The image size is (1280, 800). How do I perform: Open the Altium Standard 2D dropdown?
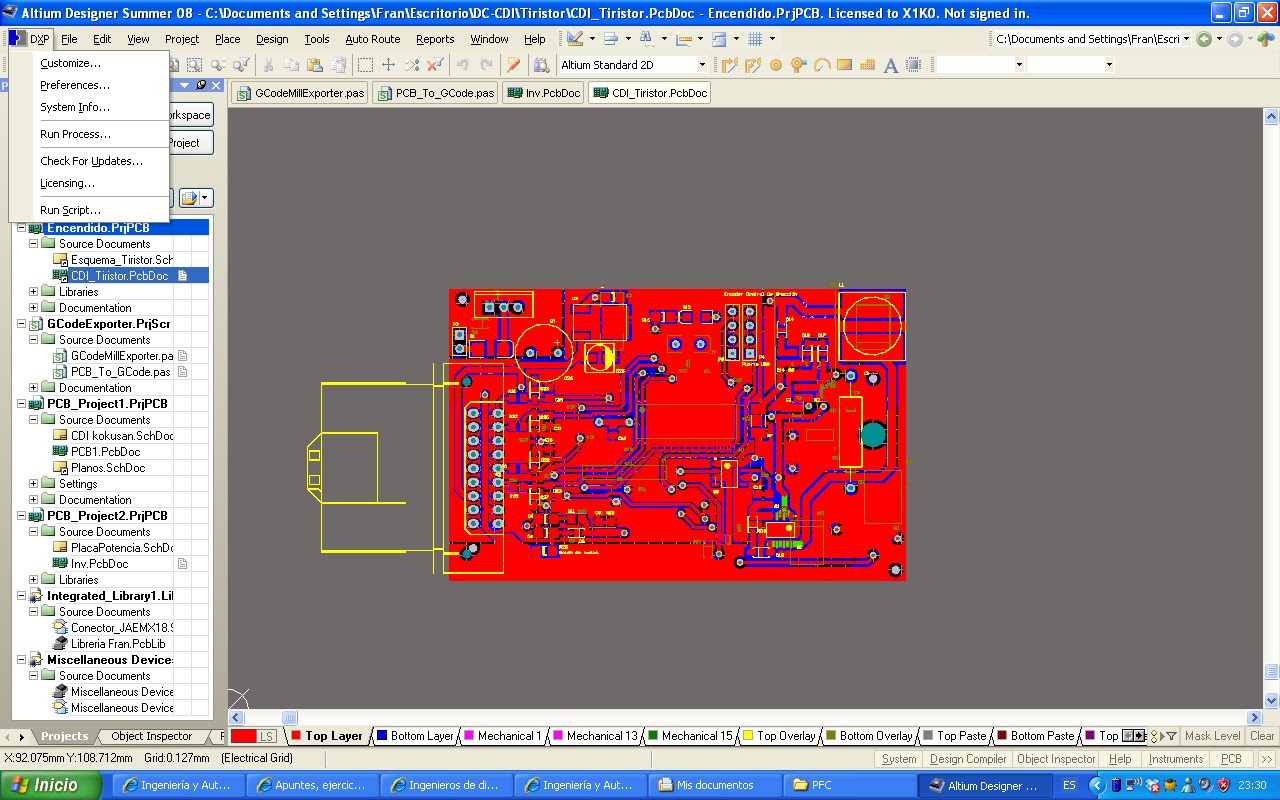702,64
